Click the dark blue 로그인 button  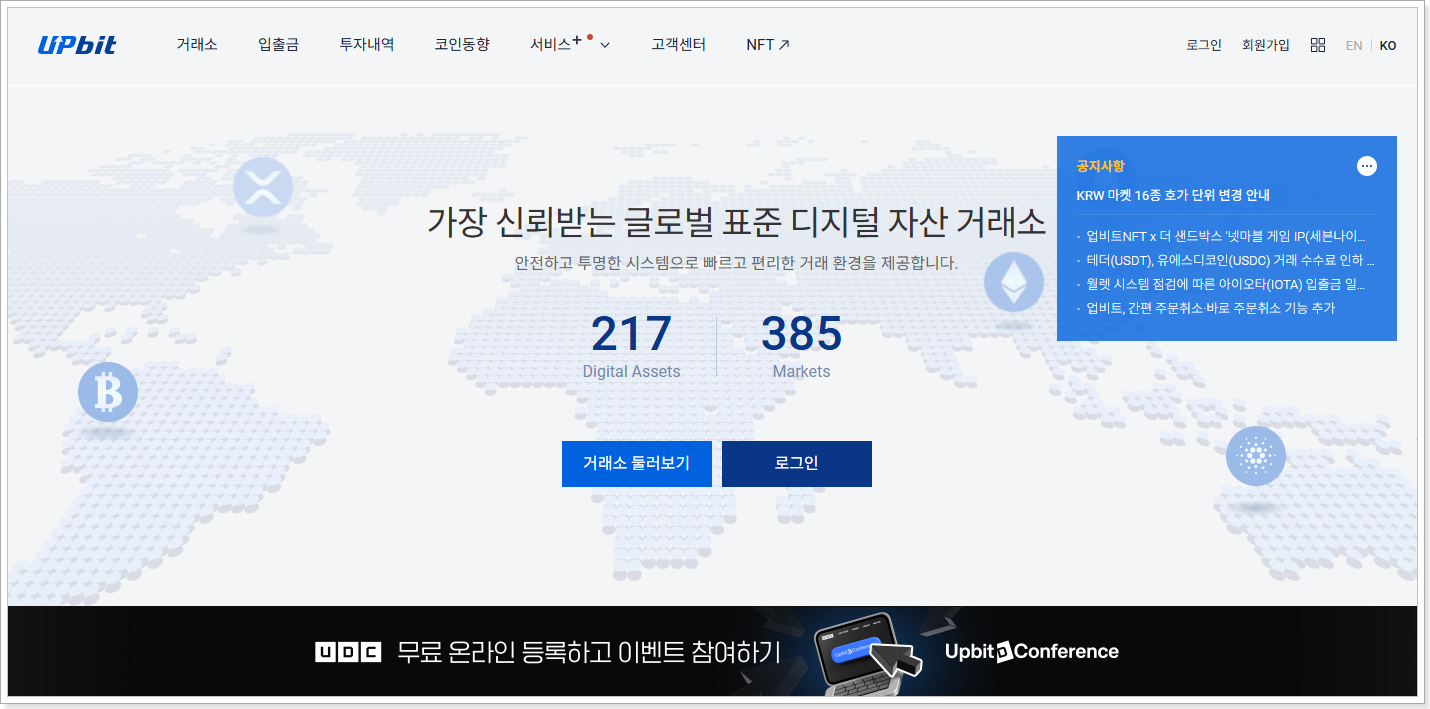click(797, 464)
